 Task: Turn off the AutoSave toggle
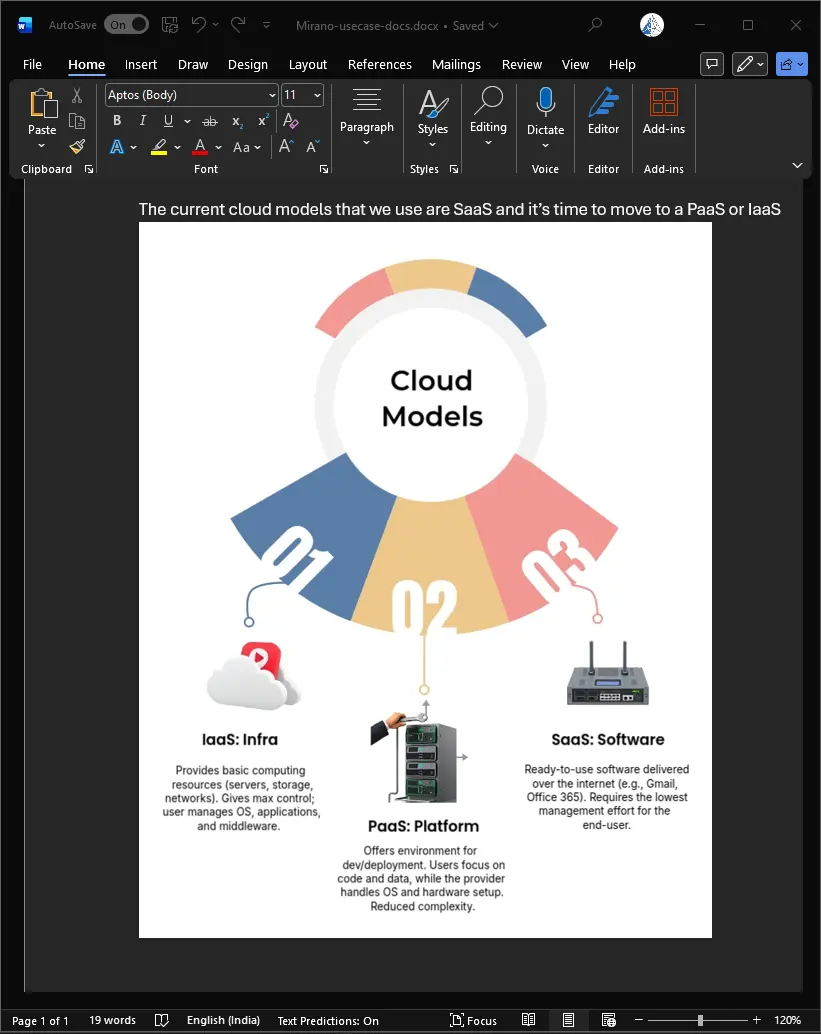(x=126, y=24)
